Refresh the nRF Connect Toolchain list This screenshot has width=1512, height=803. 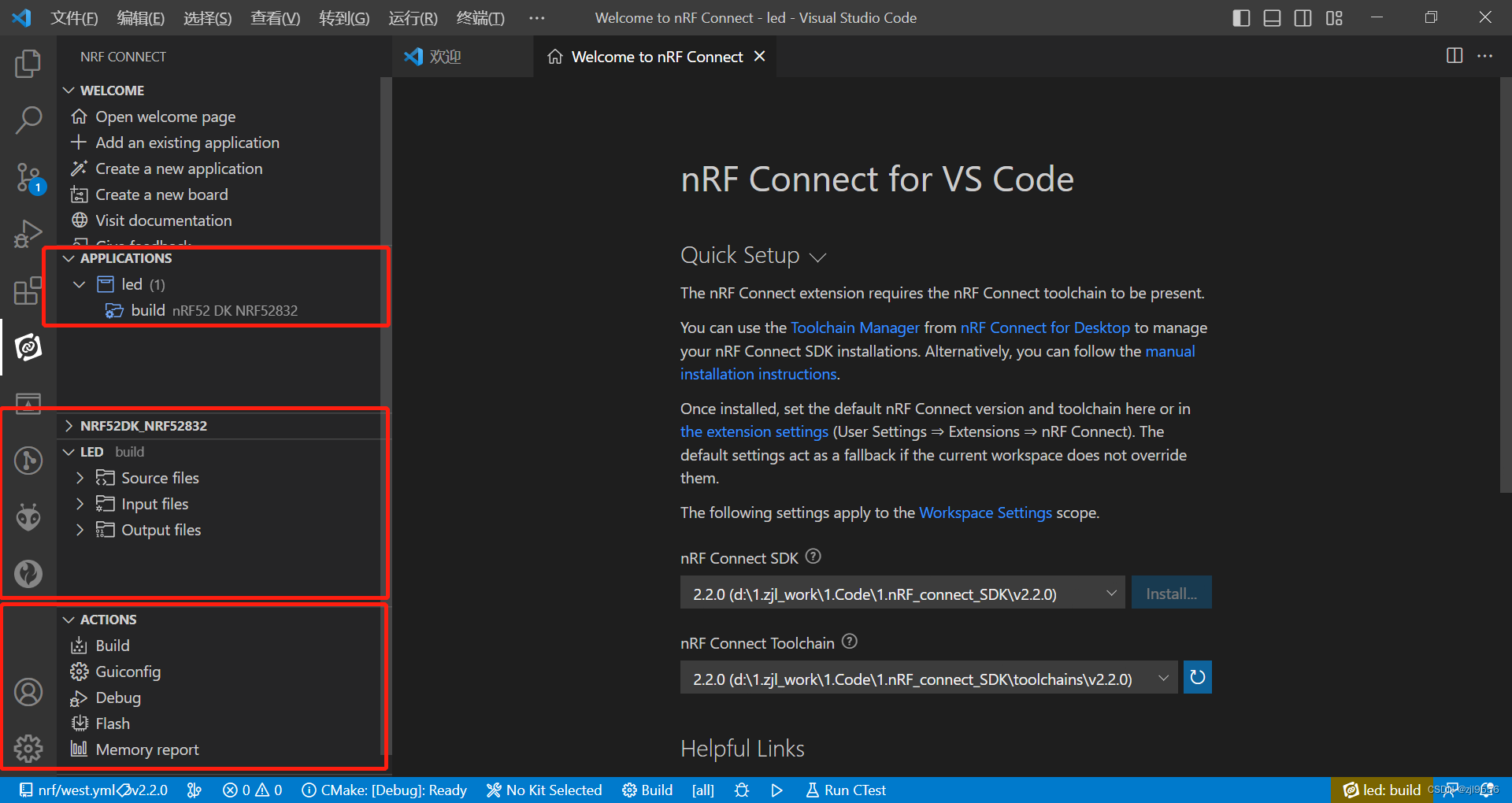pos(1197,677)
